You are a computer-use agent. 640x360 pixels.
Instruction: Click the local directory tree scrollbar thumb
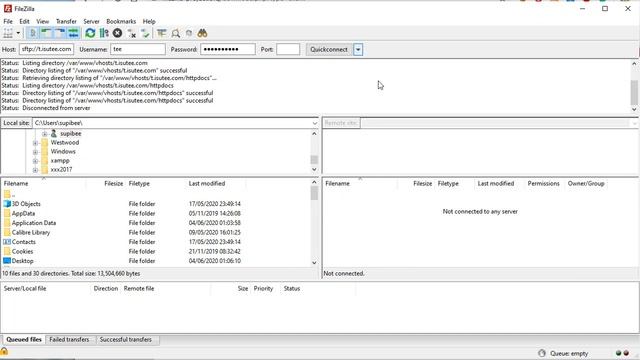(x=314, y=160)
